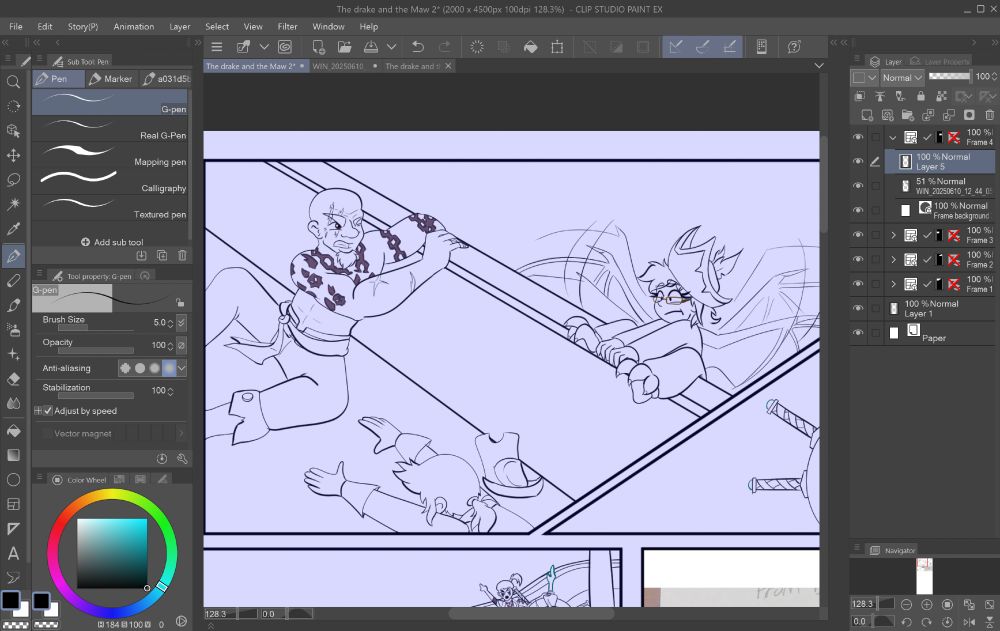Select the Magnifier zoom tool

tap(13, 82)
